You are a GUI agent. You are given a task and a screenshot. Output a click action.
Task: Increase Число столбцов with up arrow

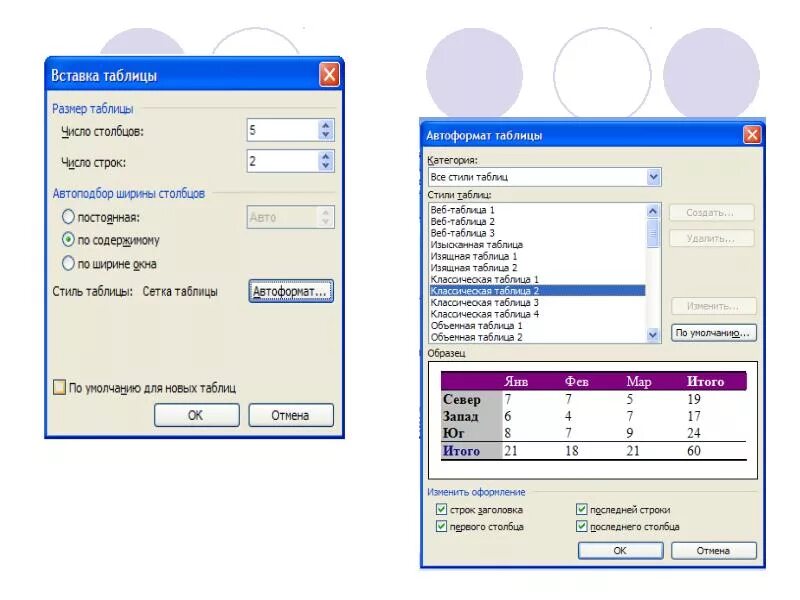tap(326, 125)
